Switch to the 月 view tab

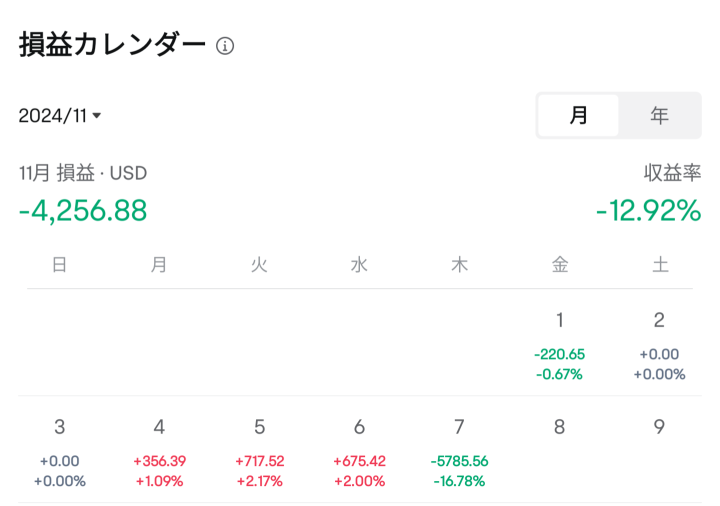578,115
